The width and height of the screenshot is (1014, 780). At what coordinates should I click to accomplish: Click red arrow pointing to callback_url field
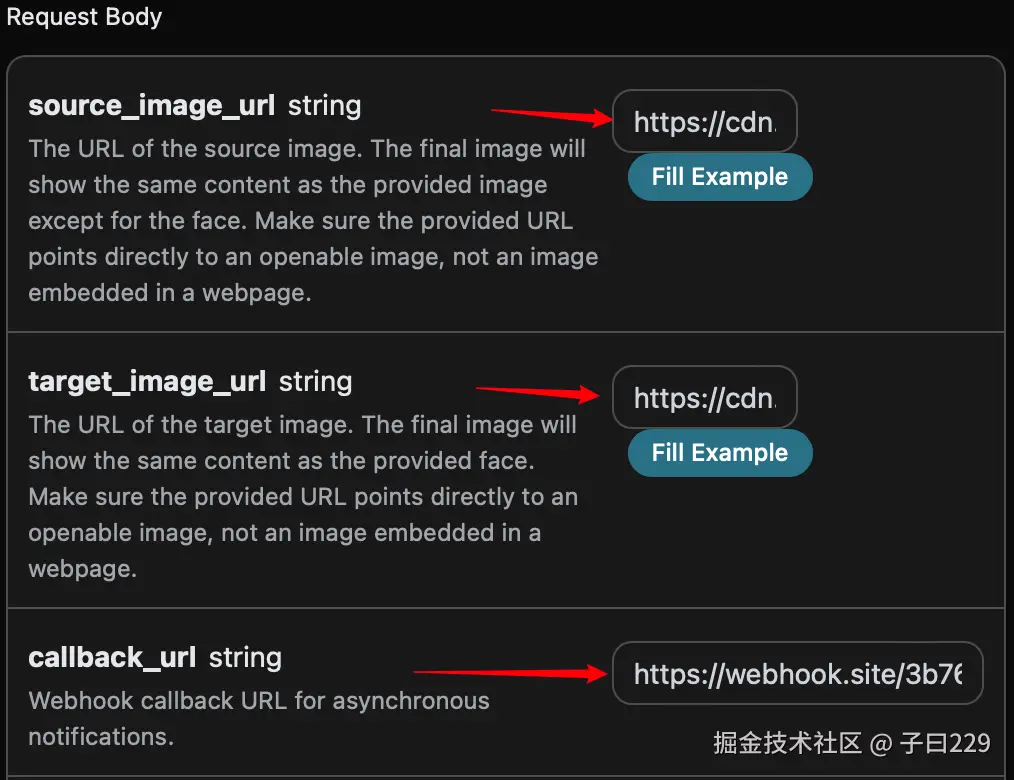click(x=510, y=674)
